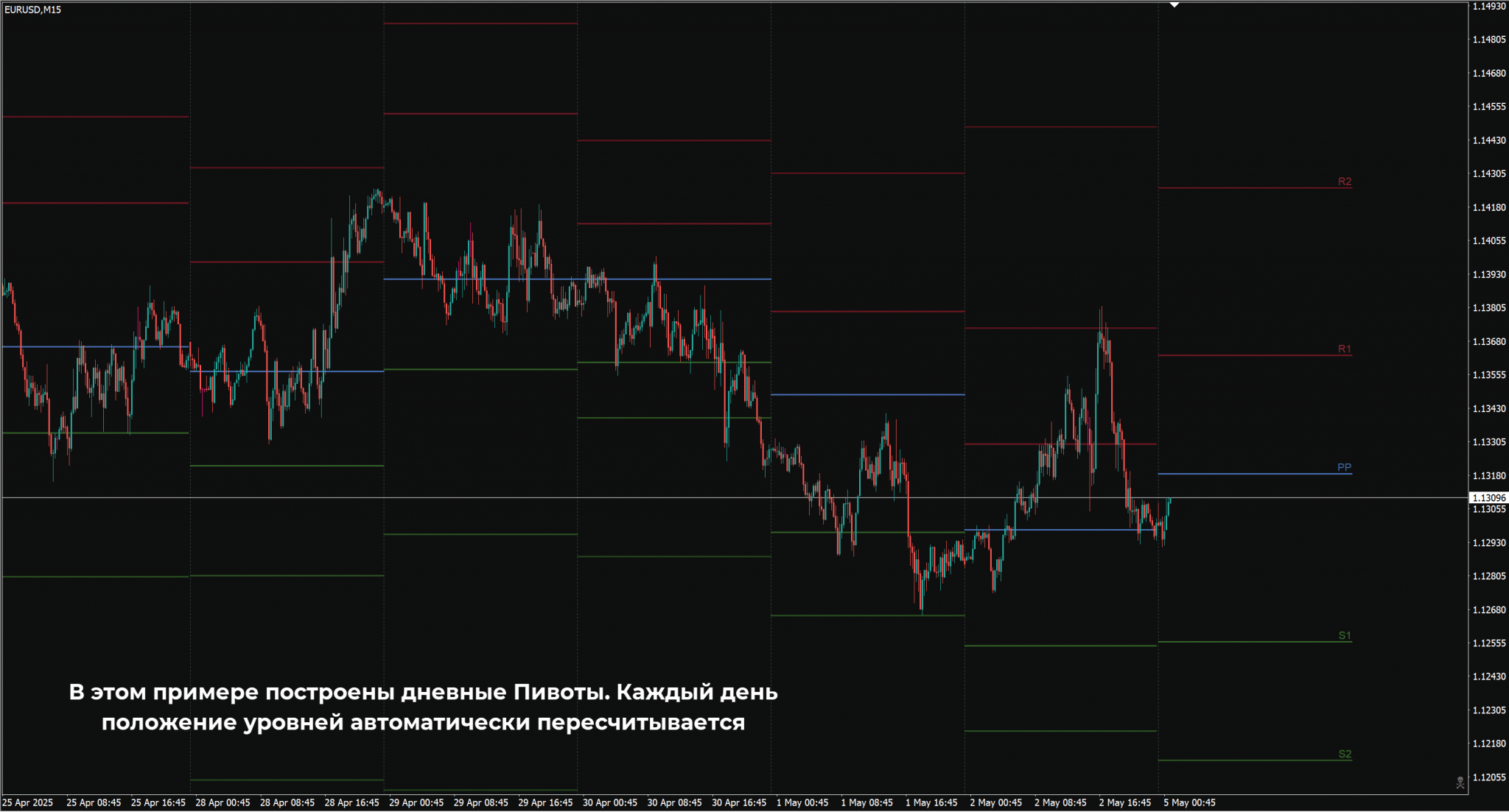
Task: Click the 2 May 08:45 time label
Action: (1060, 802)
